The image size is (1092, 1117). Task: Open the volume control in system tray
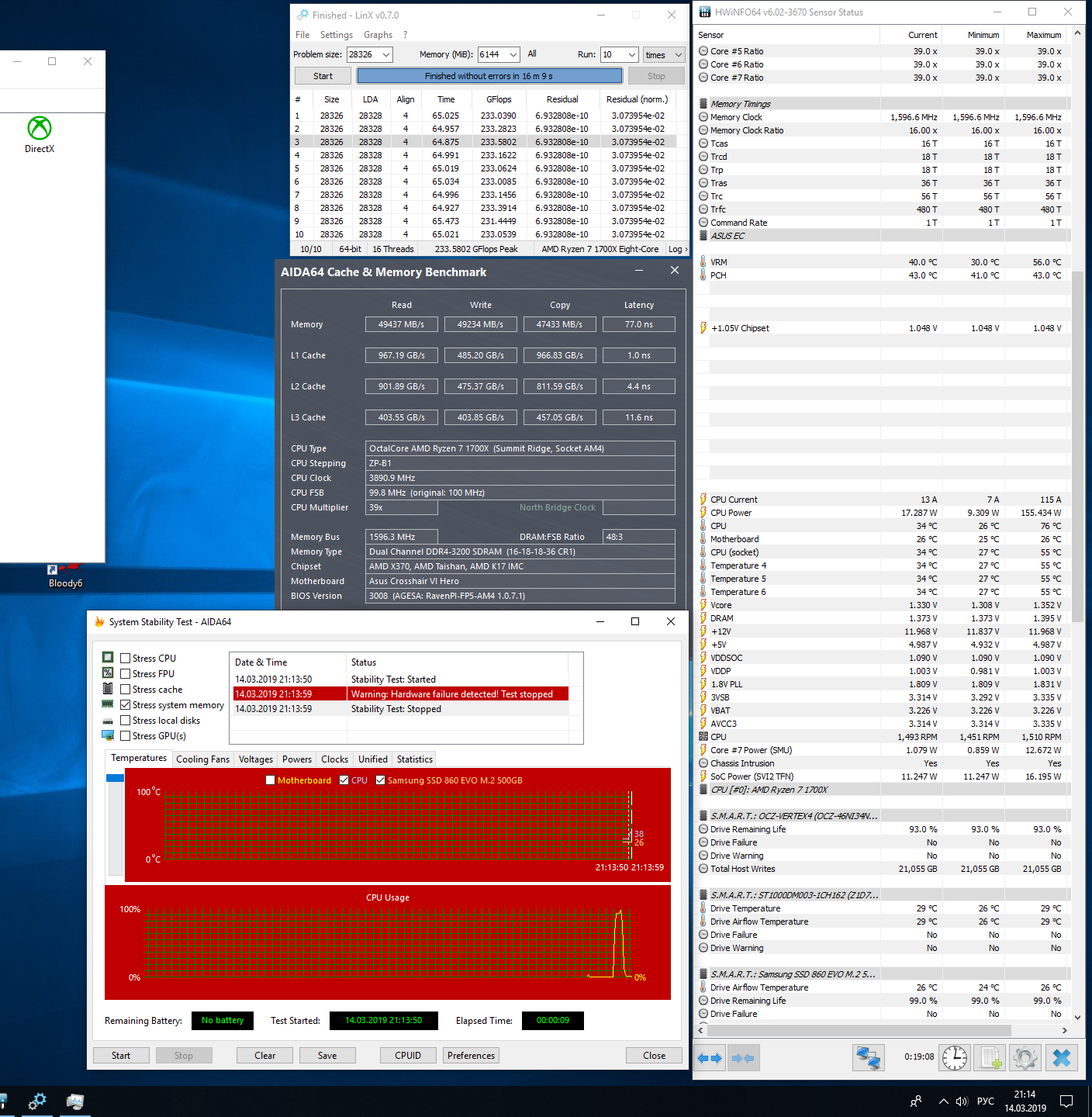pyautogui.click(x=962, y=1101)
